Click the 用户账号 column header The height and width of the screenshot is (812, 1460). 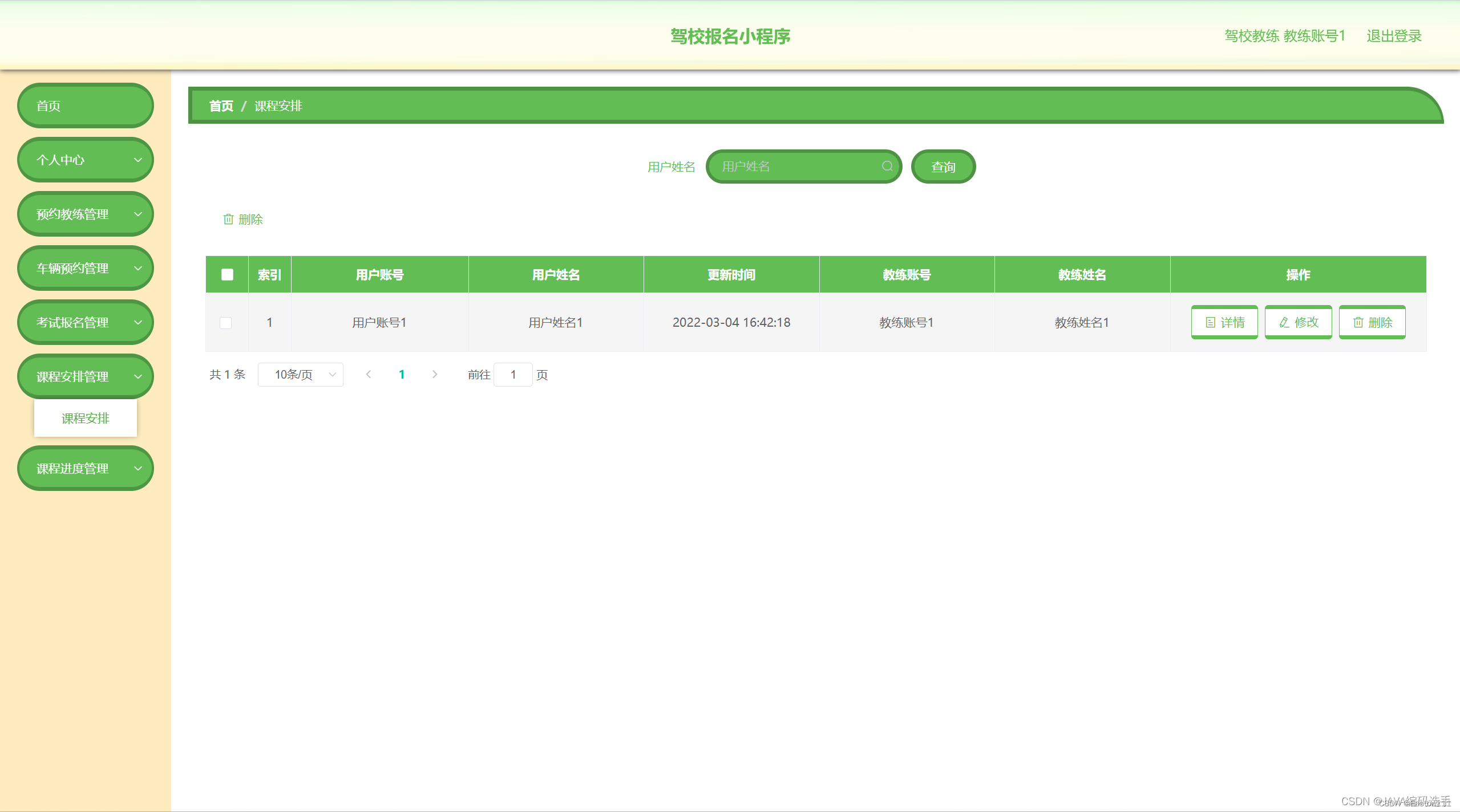380,275
